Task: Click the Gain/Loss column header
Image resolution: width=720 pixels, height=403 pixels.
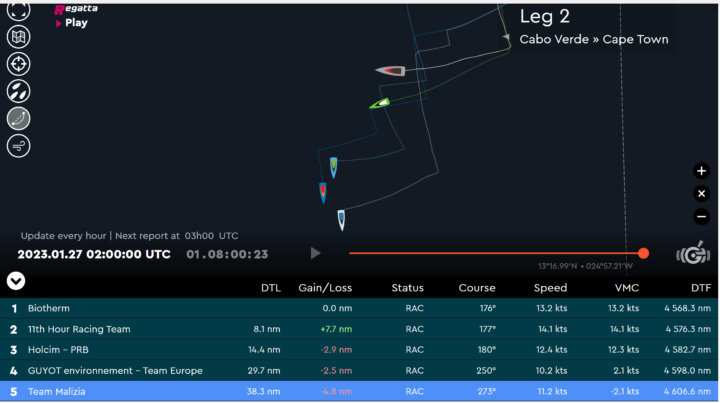Action: (x=325, y=288)
